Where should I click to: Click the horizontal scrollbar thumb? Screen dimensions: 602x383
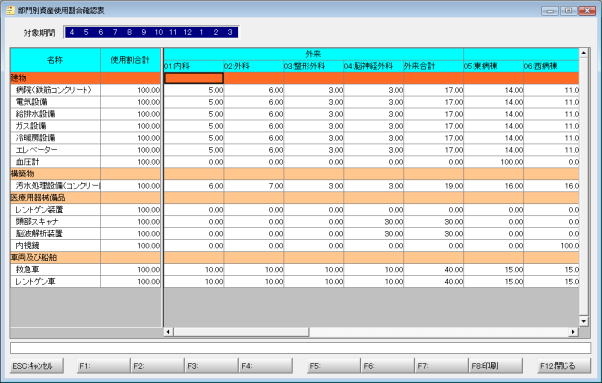pyautogui.click(x=241, y=332)
